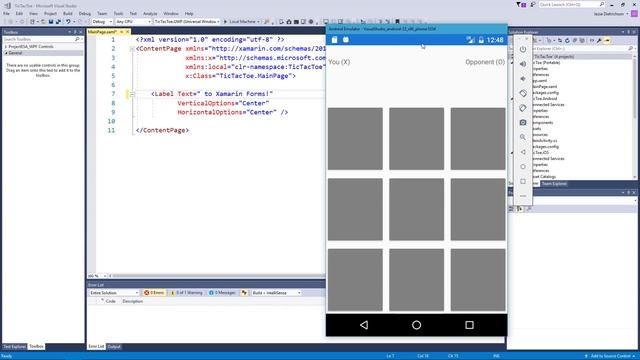Click the emulator sidebar home circle icon

point(523,167)
